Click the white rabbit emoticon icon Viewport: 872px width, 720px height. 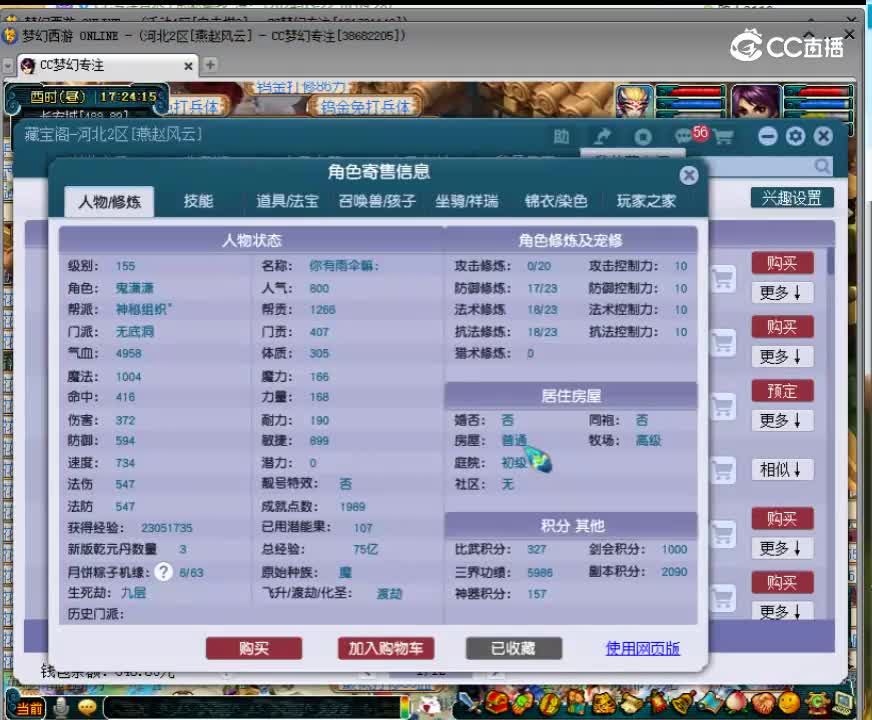pos(429,707)
